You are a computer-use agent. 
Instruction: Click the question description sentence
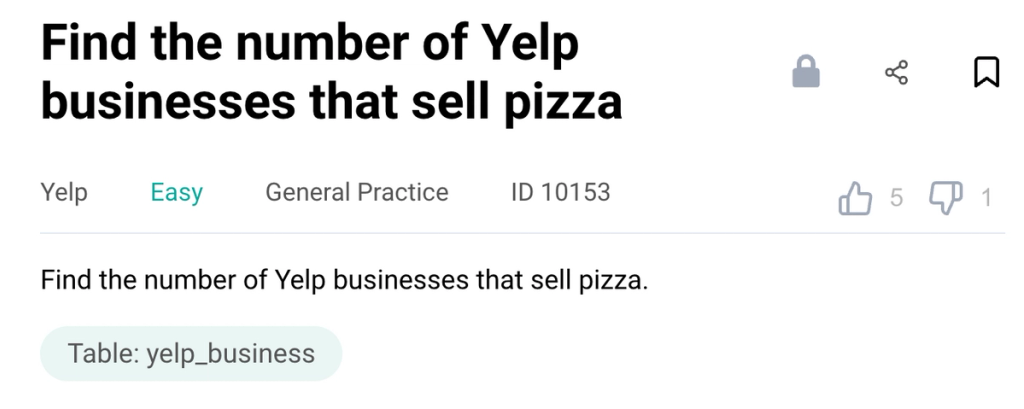coord(344,280)
